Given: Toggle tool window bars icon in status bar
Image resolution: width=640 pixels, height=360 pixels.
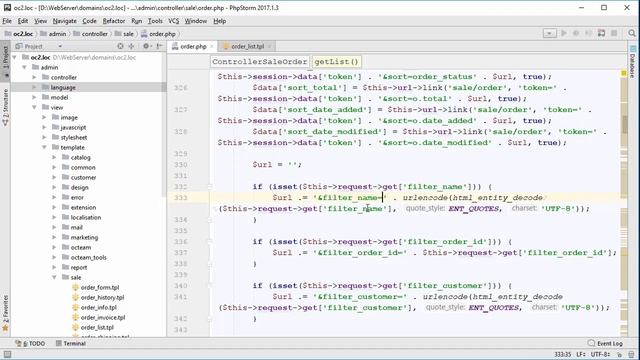Looking at the screenshot, I should (x=7, y=354).
